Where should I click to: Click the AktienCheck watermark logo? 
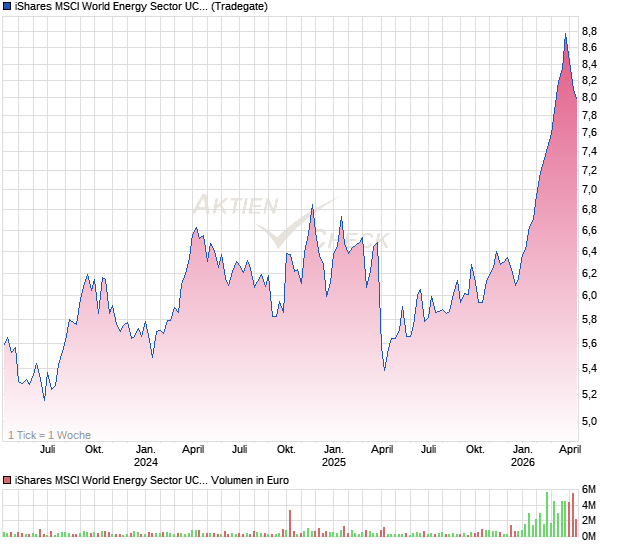point(290,222)
